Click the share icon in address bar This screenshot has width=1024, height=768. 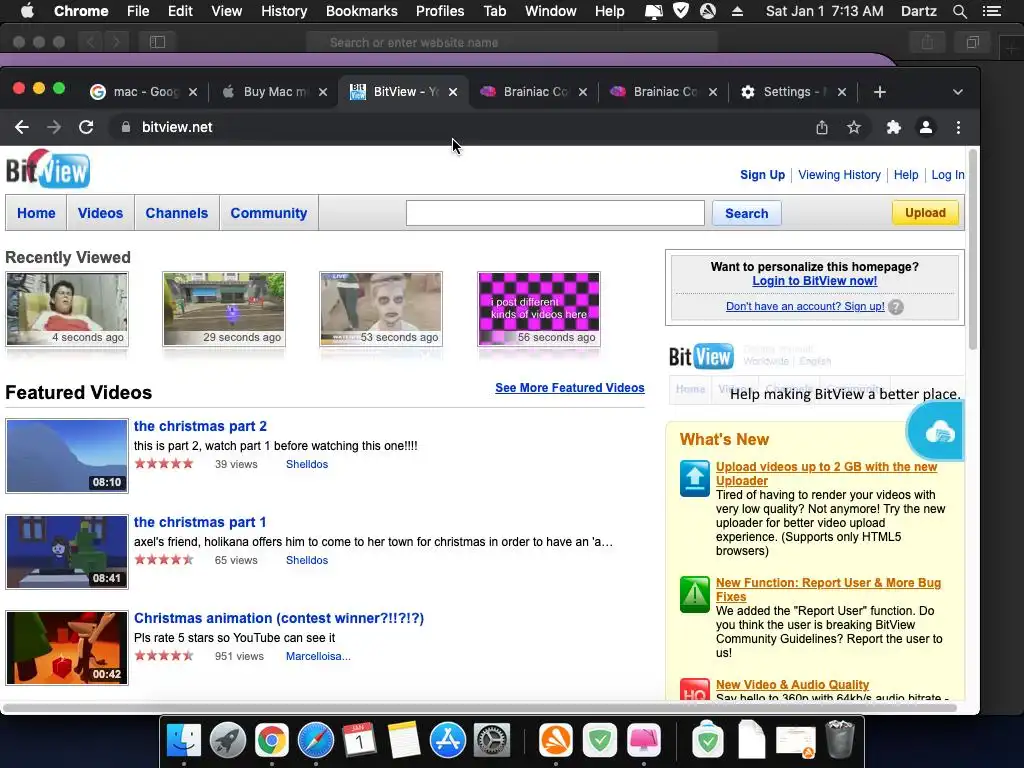click(x=822, y=127)
